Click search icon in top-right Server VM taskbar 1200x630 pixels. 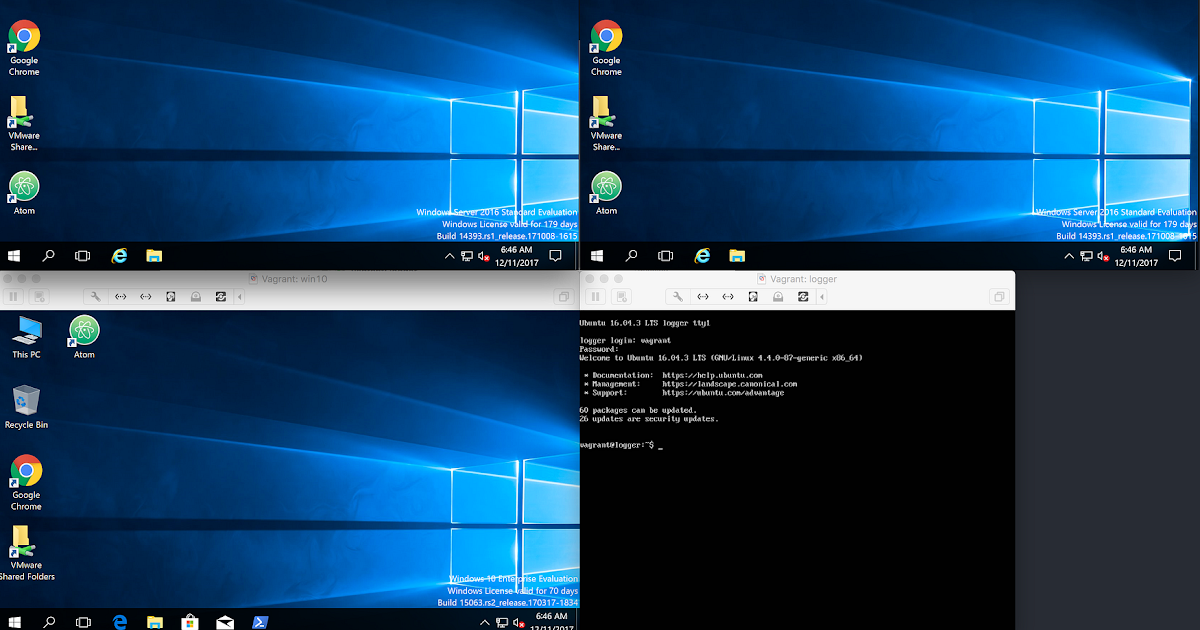(631, 256)
